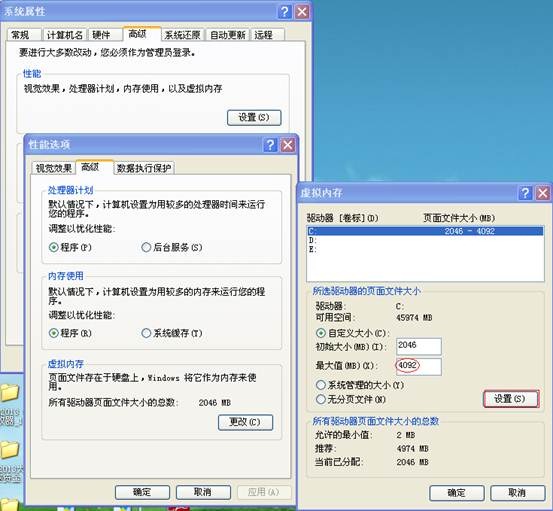Open the 远程 tab
This screenshot has height=511, width=553.
267,35
